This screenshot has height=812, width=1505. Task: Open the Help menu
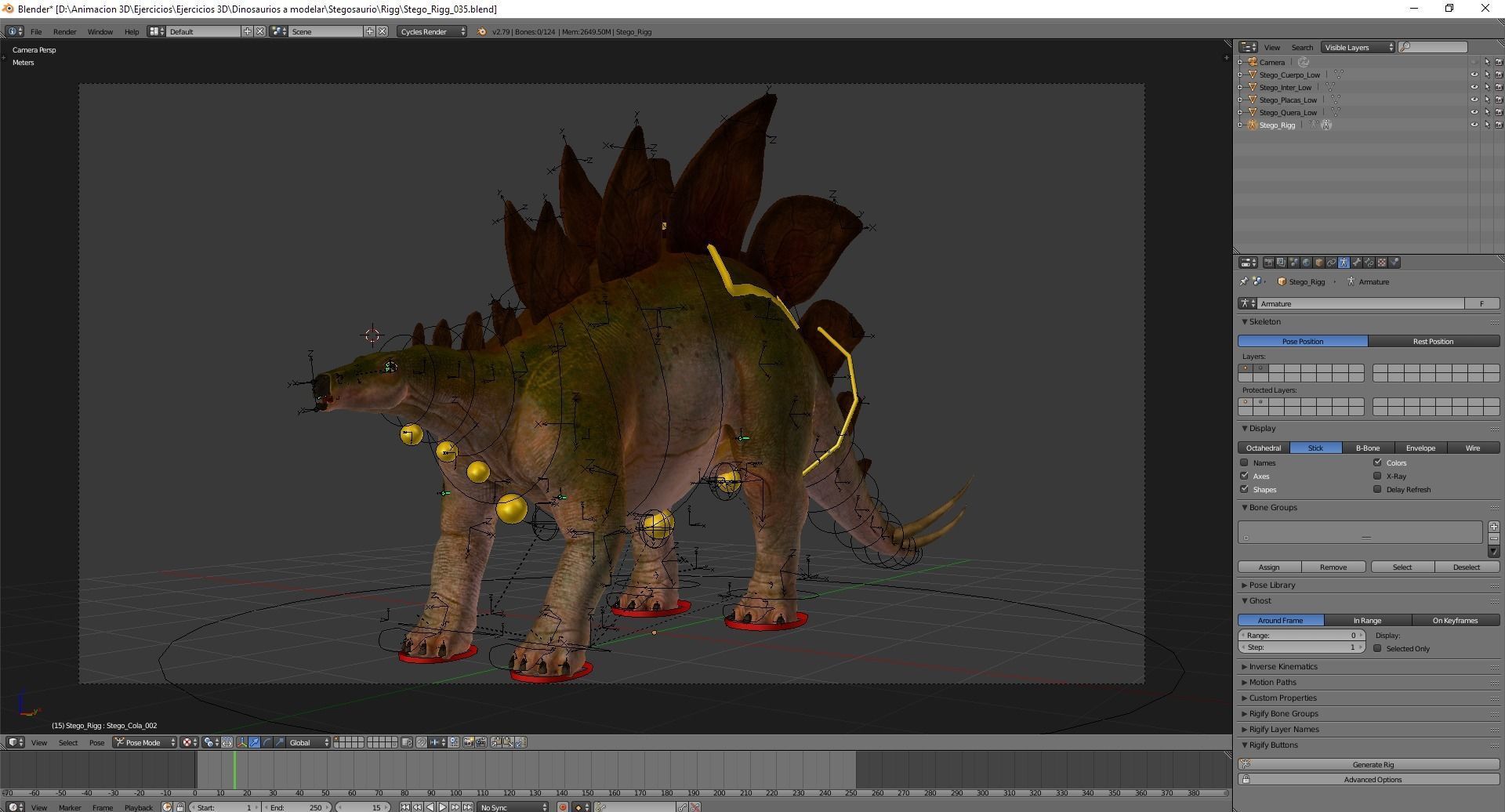(x=132, y=32)
